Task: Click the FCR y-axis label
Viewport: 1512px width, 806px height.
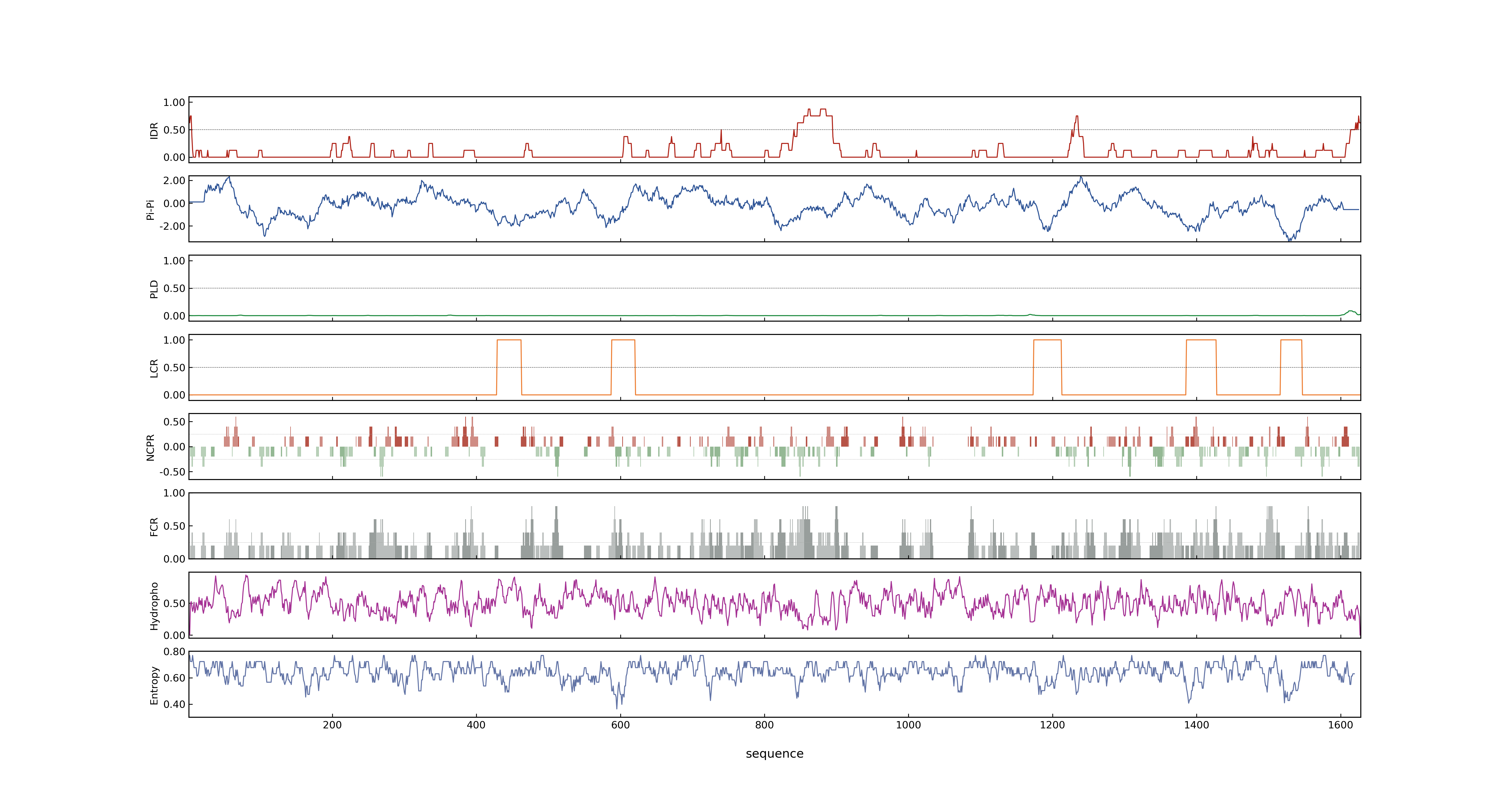Action: pyautogui.click(x=154, y=526)
